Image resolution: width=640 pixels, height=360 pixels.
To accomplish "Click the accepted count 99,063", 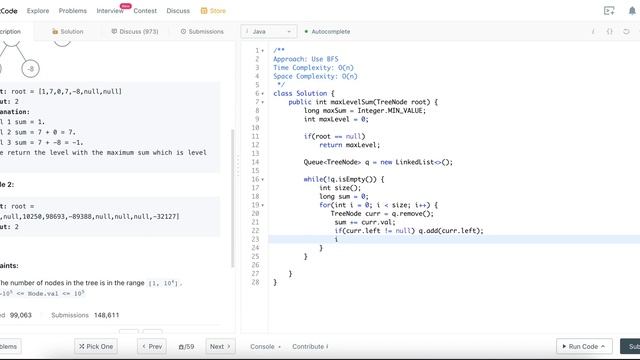I will click(x=21, y=315).
